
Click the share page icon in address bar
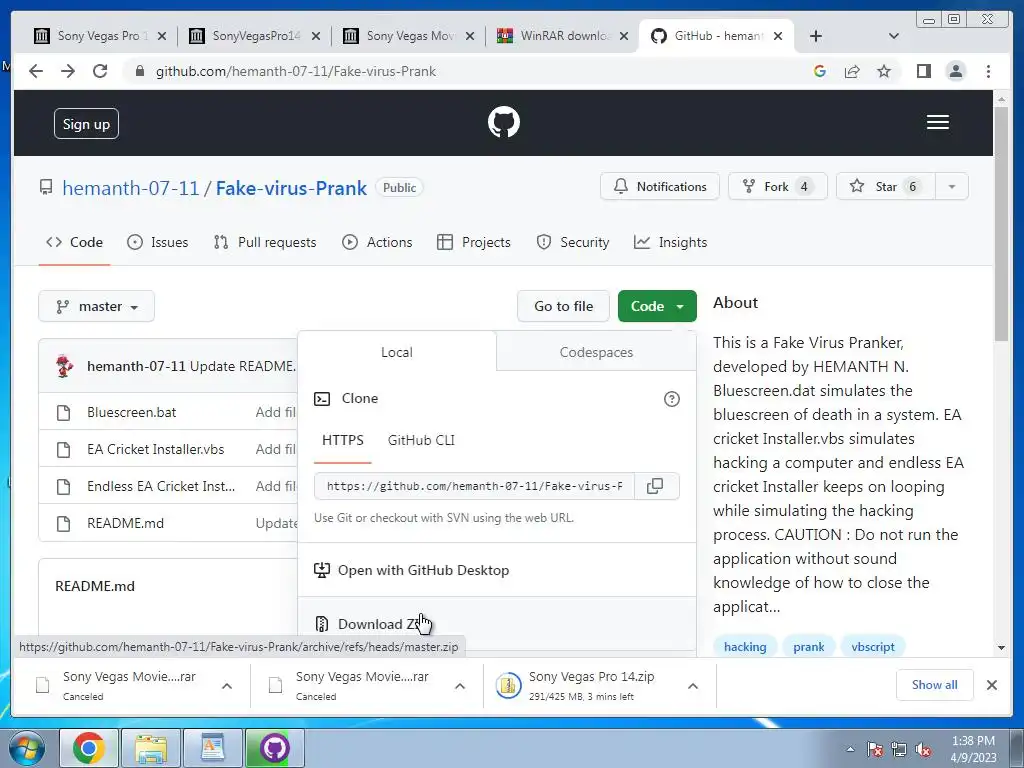[852, 71]
